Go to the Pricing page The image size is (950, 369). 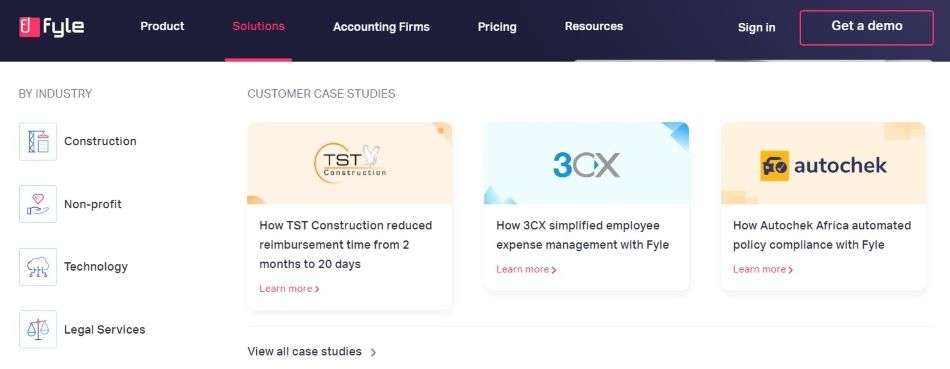click(x=497, y=27)
